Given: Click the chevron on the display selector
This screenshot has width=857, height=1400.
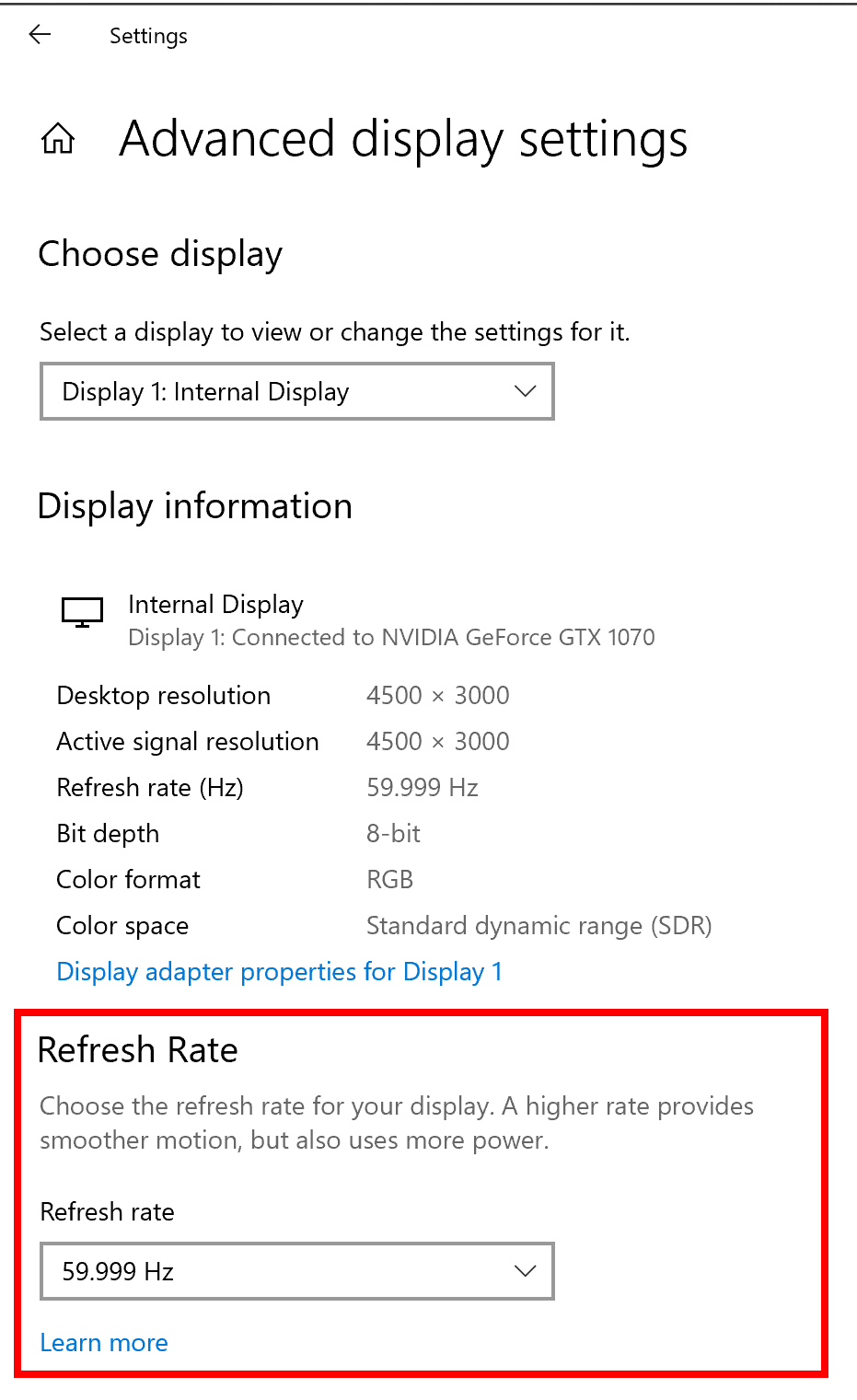Looking at the screenshot, I should (524, 391).
